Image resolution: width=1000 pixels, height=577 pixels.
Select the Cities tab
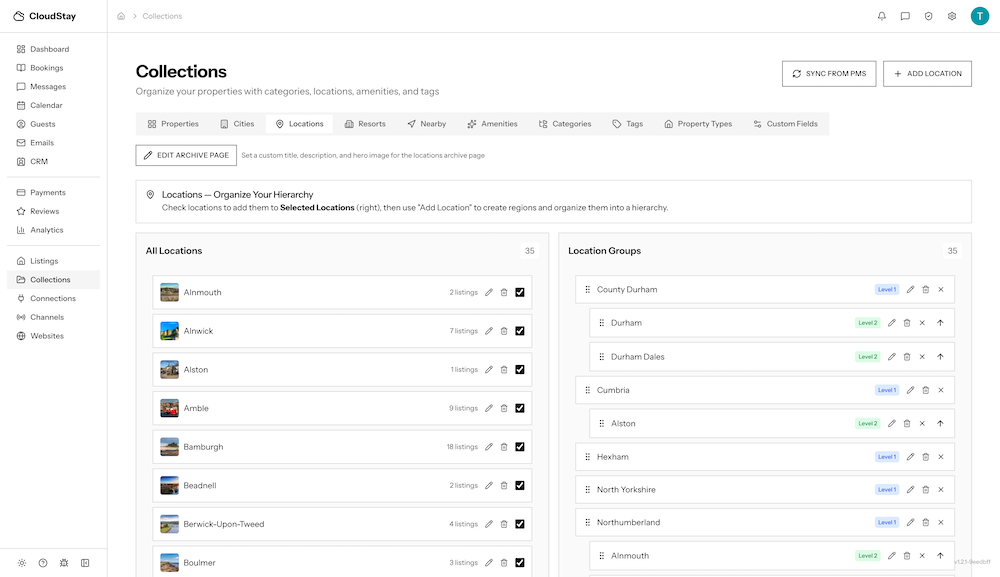pos(239,123)
